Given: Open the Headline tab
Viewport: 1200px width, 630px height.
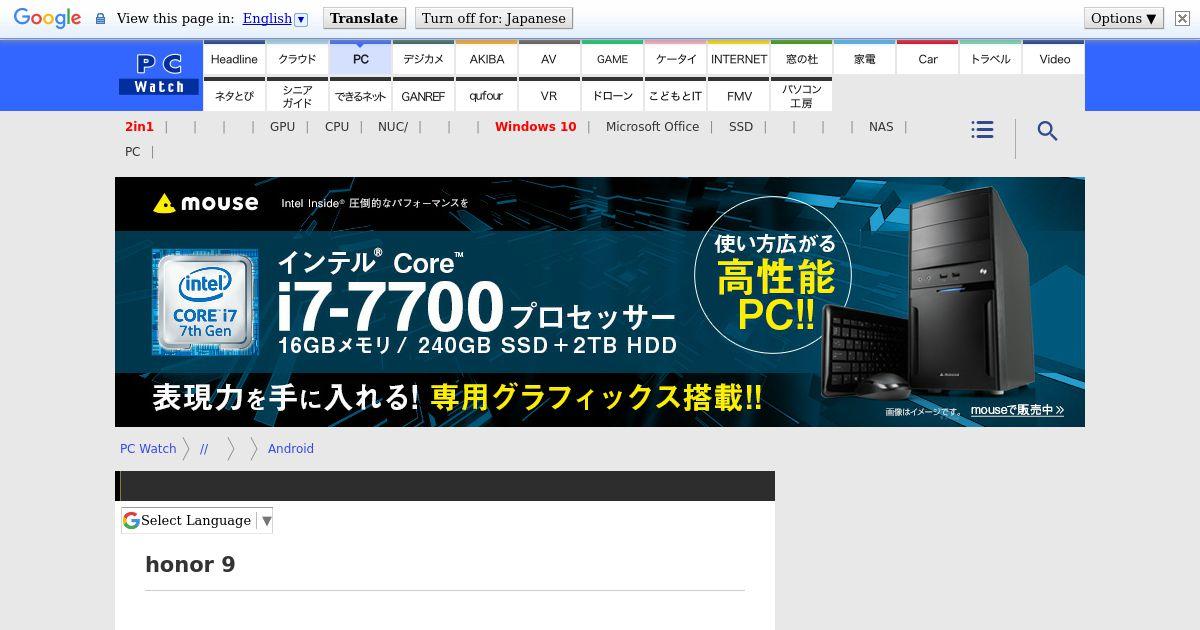Looking at the screenshot, I should pyautogui.click(x=234, y=58).
